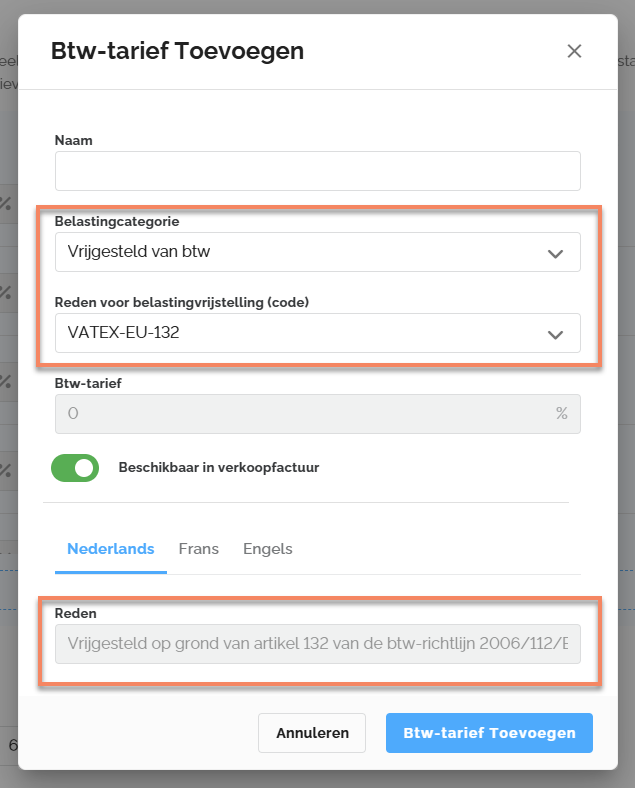Close the Btw-tarief Toevoegen dialog
635x788 pixels.
(x=574, y=51)
